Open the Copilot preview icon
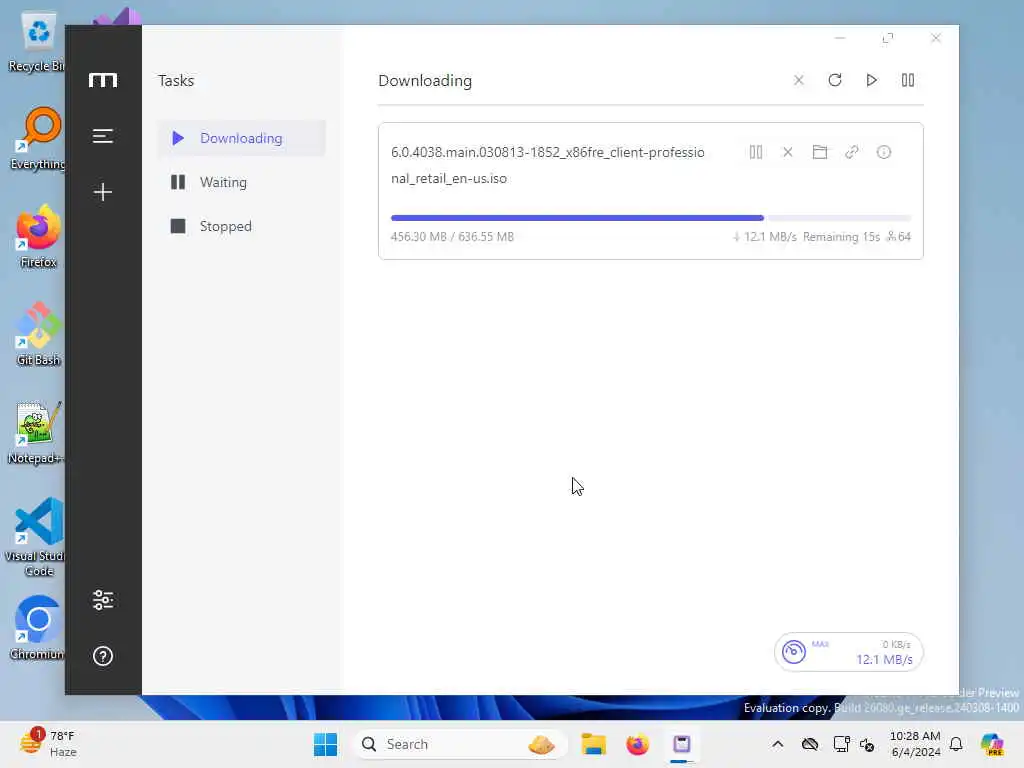The image size is (1024, 768). point(992,744)
